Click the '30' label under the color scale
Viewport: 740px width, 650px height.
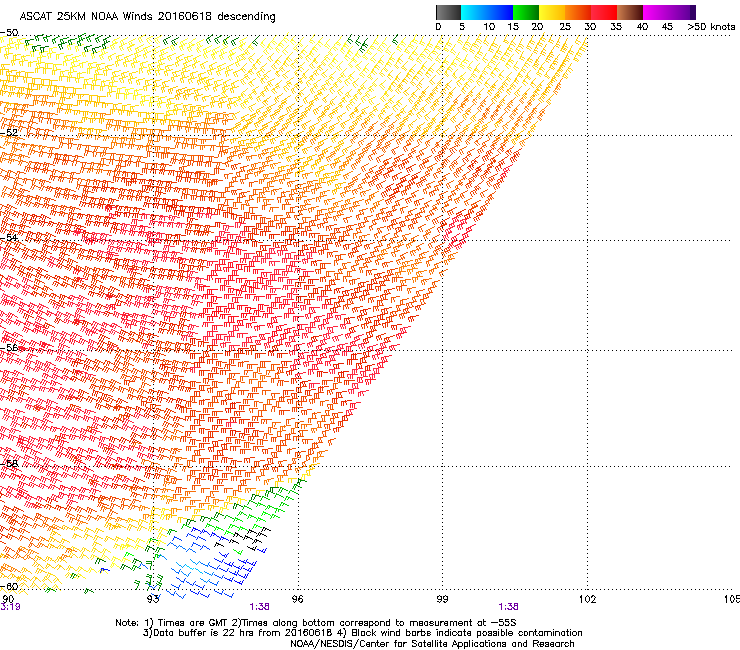coord(590,27)
